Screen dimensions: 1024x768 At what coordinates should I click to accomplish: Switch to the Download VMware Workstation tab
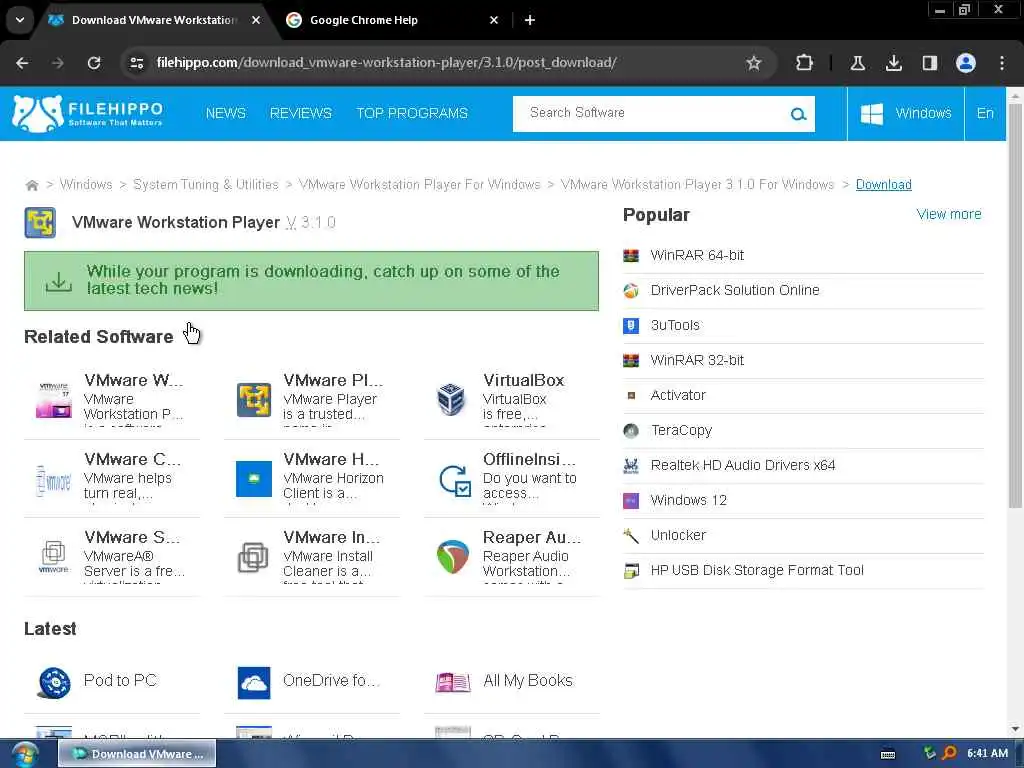154,20
